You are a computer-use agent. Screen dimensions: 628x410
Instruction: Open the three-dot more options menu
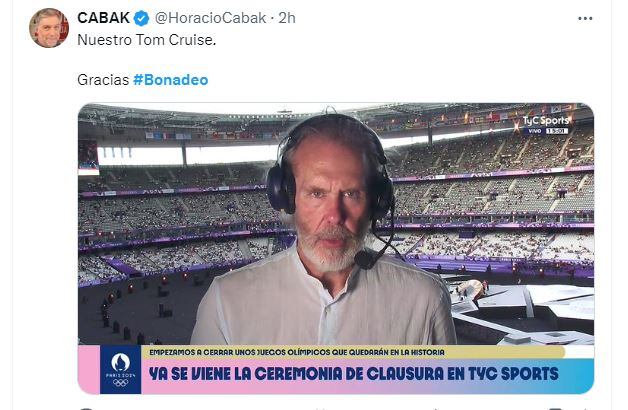pos(585,18)
